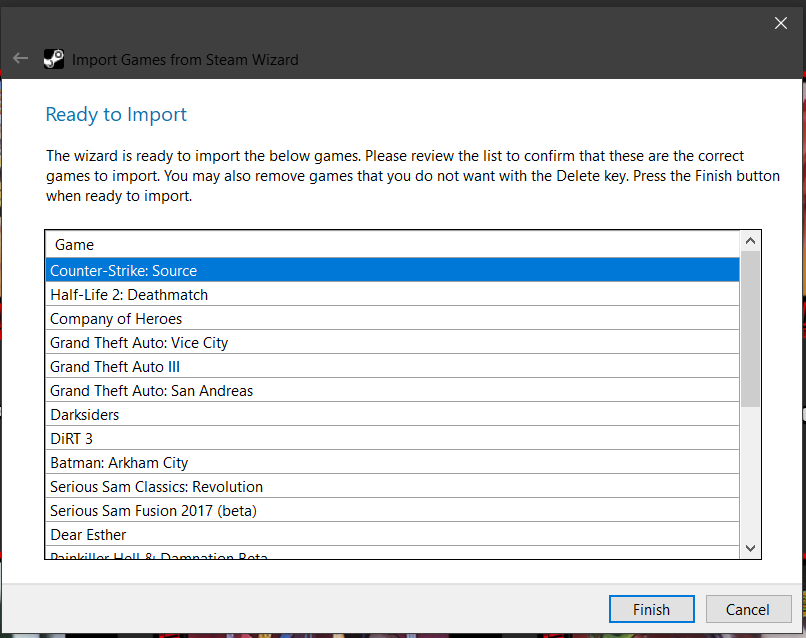806x638 pixels.
Task: Click the Game column header
Action: click(392, 245)
